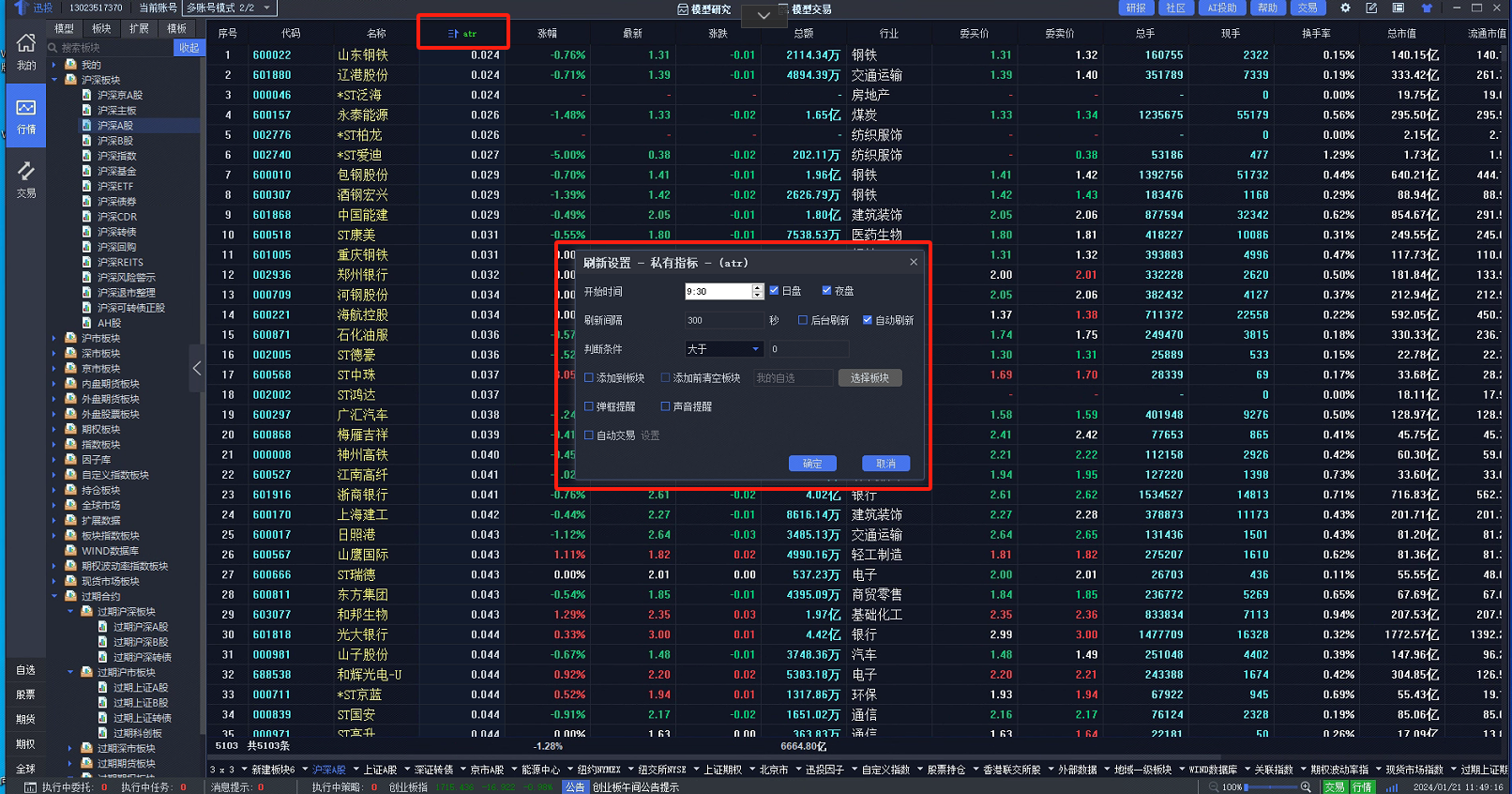Switch to the 模板 tab
The width and height of the screenshot is (1512, 794).
tap(176, 29)
